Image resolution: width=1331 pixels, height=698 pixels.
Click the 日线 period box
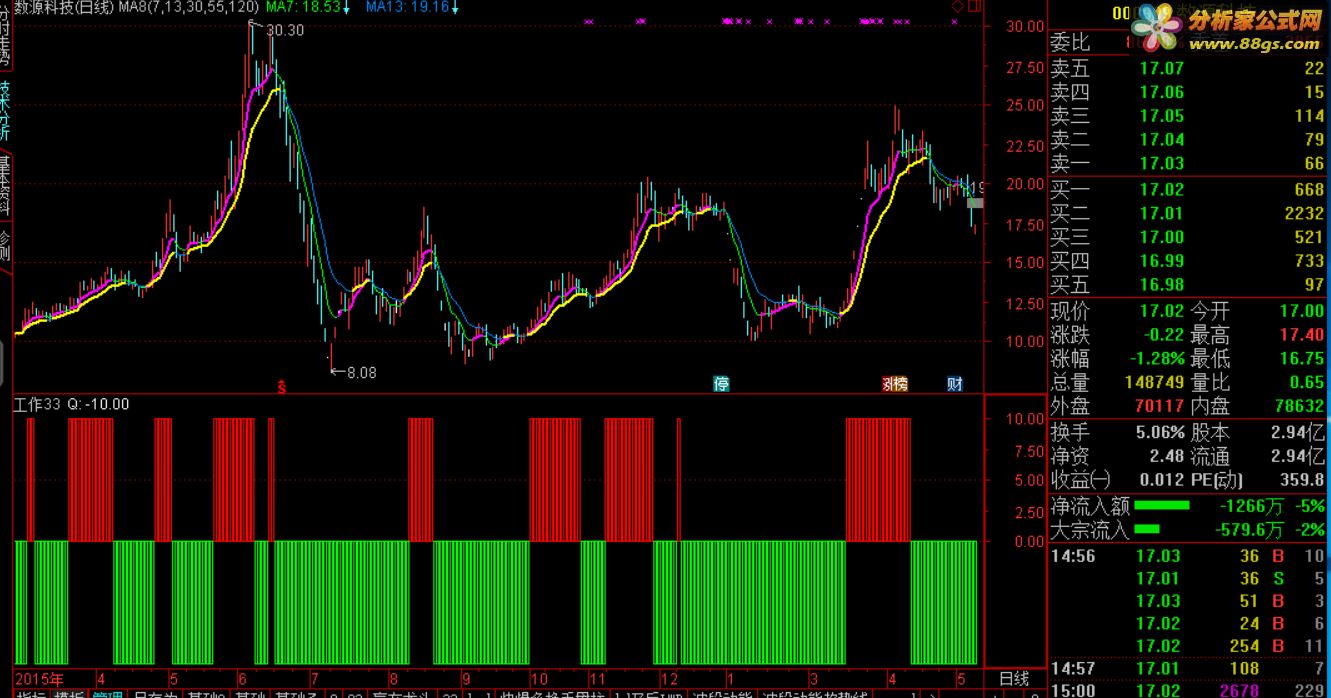[x=1014, y=679]
